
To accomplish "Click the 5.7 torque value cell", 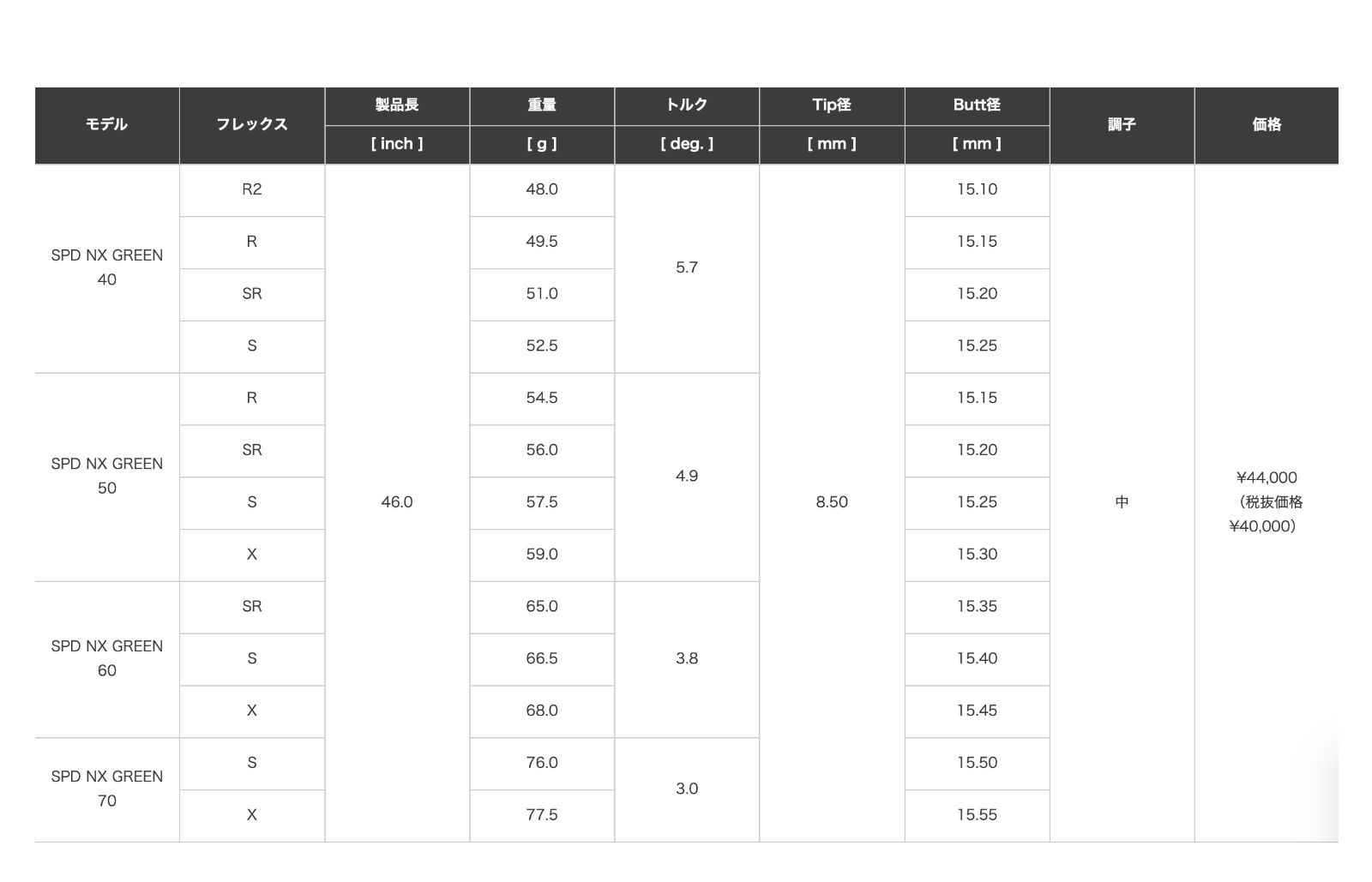I will tap(686, 267).
